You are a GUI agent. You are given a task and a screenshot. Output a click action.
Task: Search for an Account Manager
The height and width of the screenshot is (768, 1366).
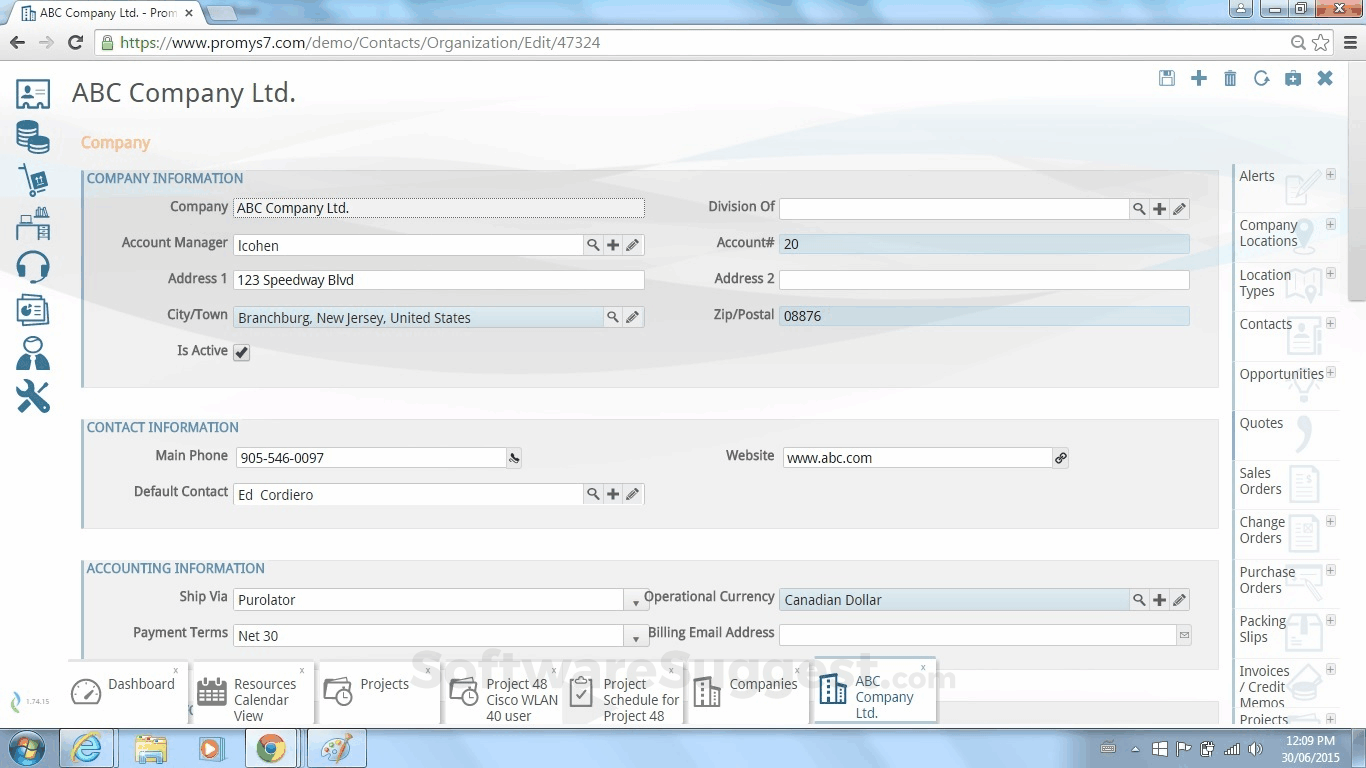(593, 245)
